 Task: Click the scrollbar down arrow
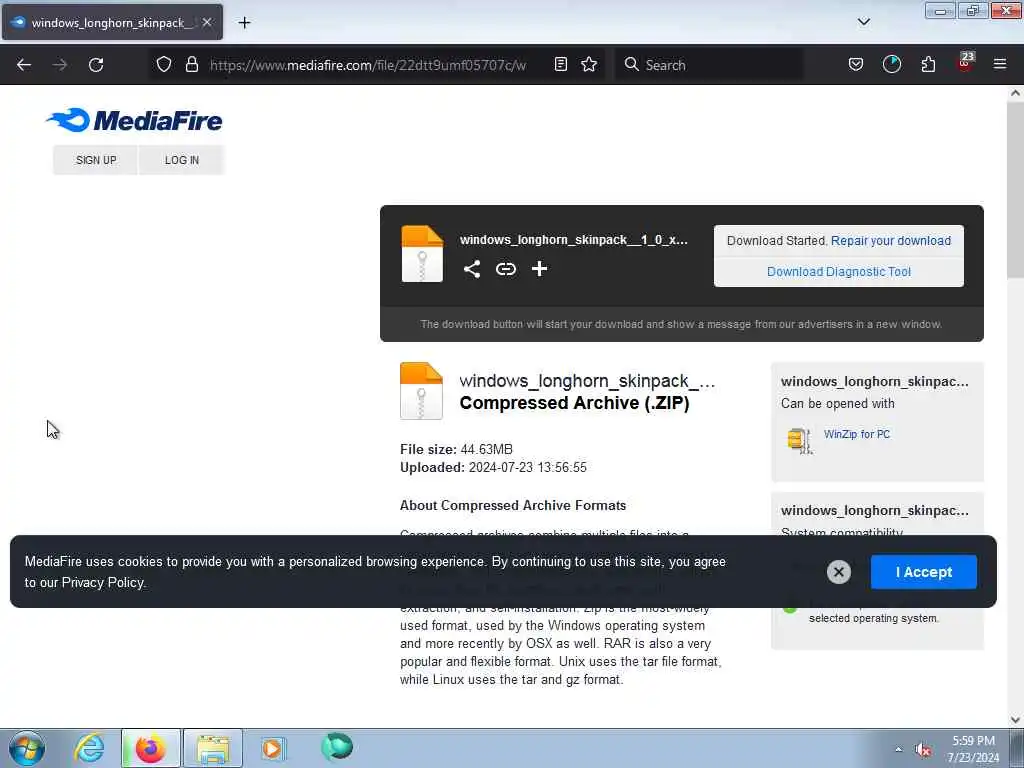click(1015, 720)
